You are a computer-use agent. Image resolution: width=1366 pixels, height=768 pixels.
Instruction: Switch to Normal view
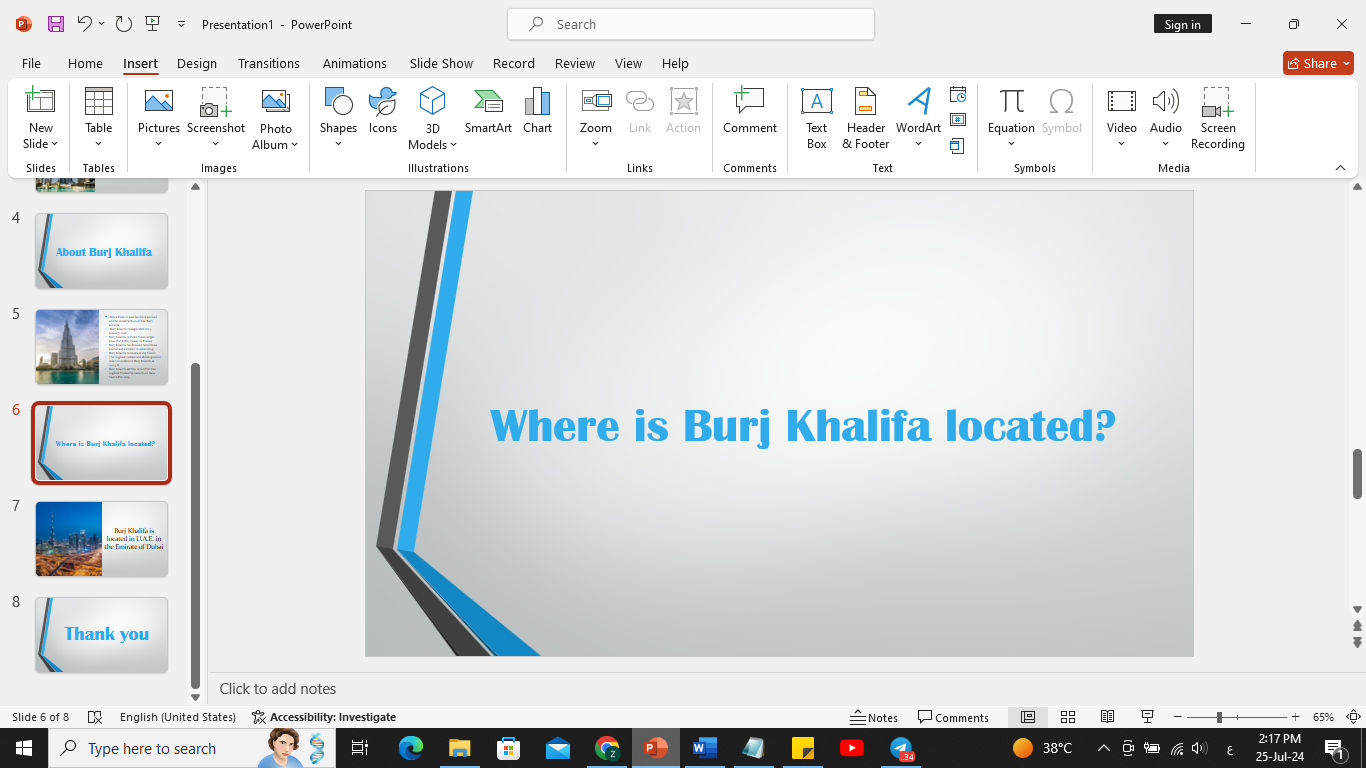(1027, 717)
